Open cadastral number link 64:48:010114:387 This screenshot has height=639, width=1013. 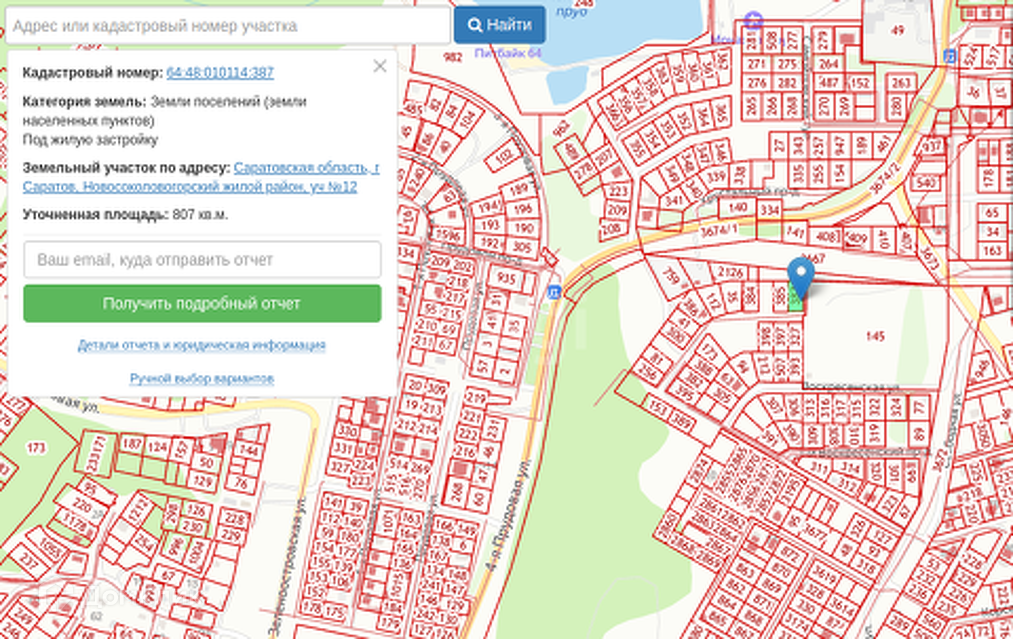click(220, 73)
